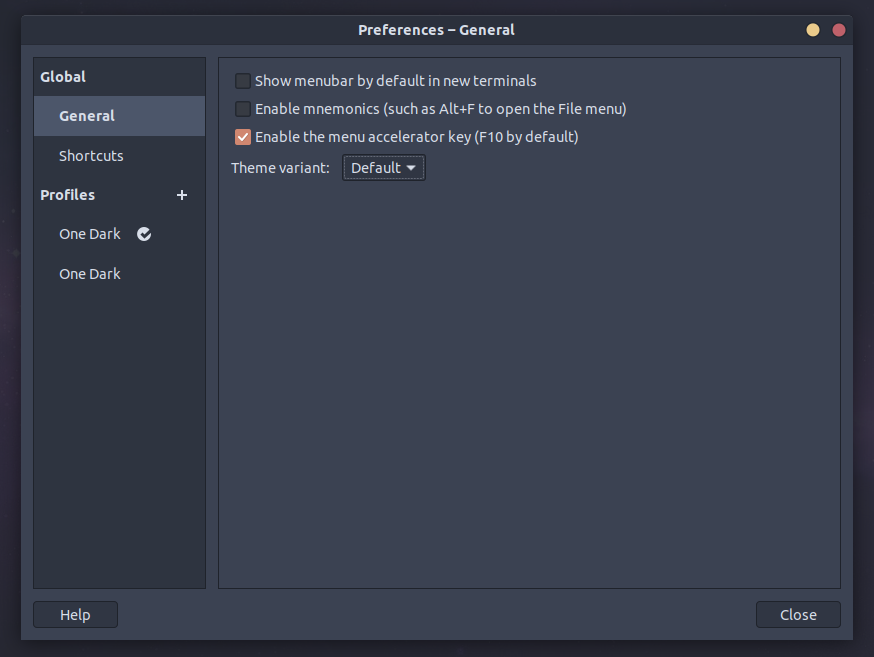Click the small arrow on the Default combo box
Image resolution: width=874 pixels, height=657 pixels.
pos(411,168)
